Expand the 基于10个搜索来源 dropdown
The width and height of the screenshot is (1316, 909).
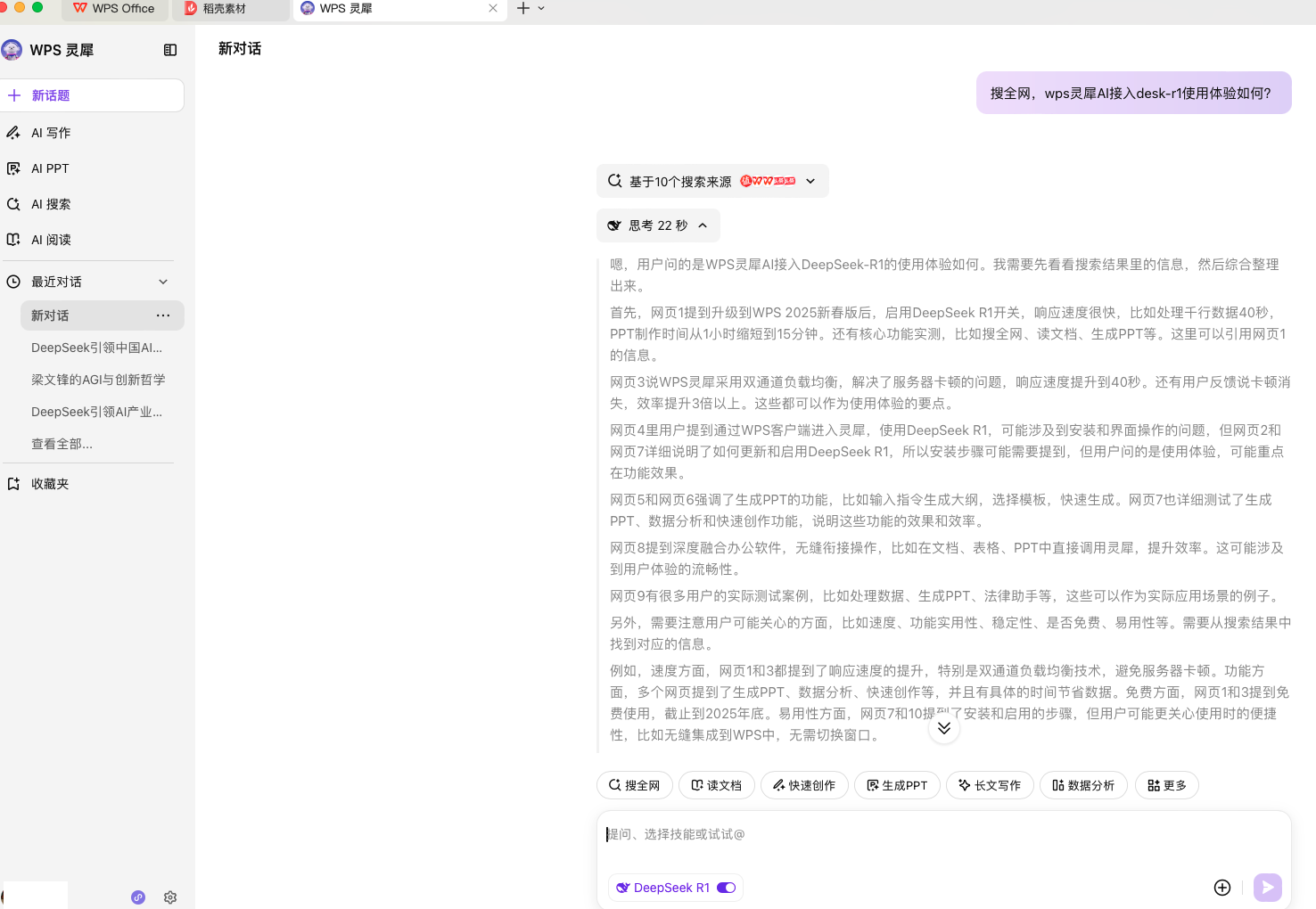pos(810,181)
